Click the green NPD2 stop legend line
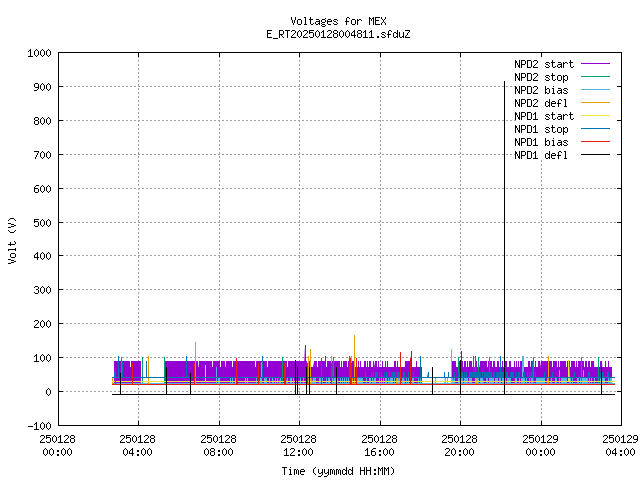 click(595, 76)
